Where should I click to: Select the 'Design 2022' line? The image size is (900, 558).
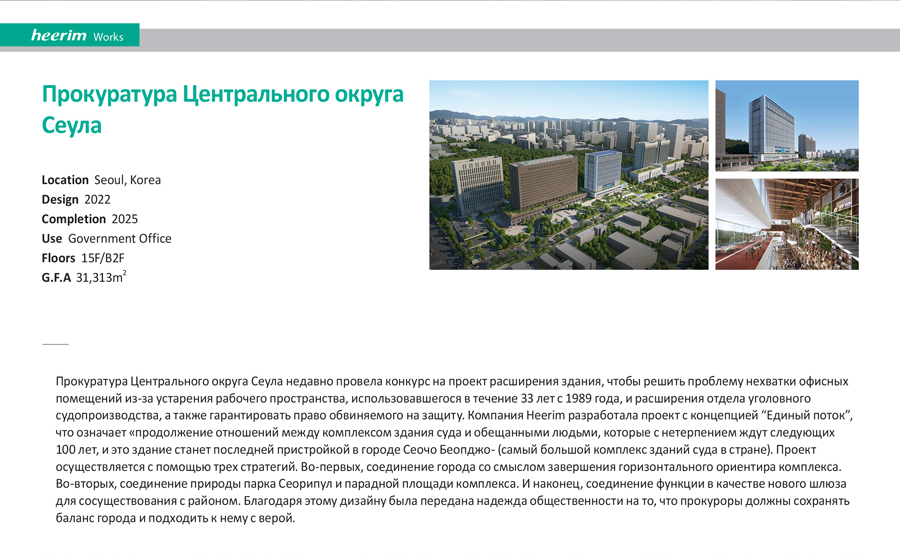[x=76, y=199]
